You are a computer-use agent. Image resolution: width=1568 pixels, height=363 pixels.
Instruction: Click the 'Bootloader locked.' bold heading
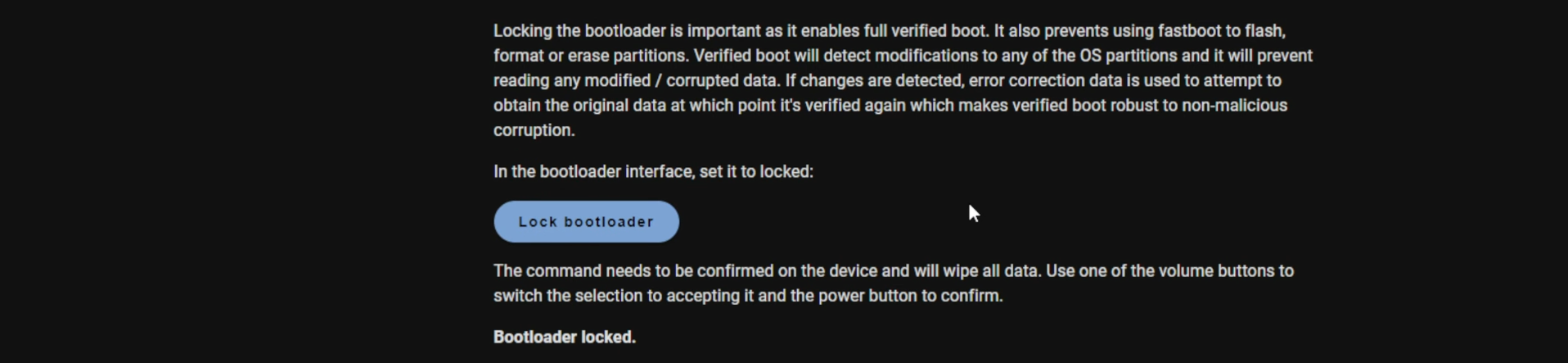564,337
